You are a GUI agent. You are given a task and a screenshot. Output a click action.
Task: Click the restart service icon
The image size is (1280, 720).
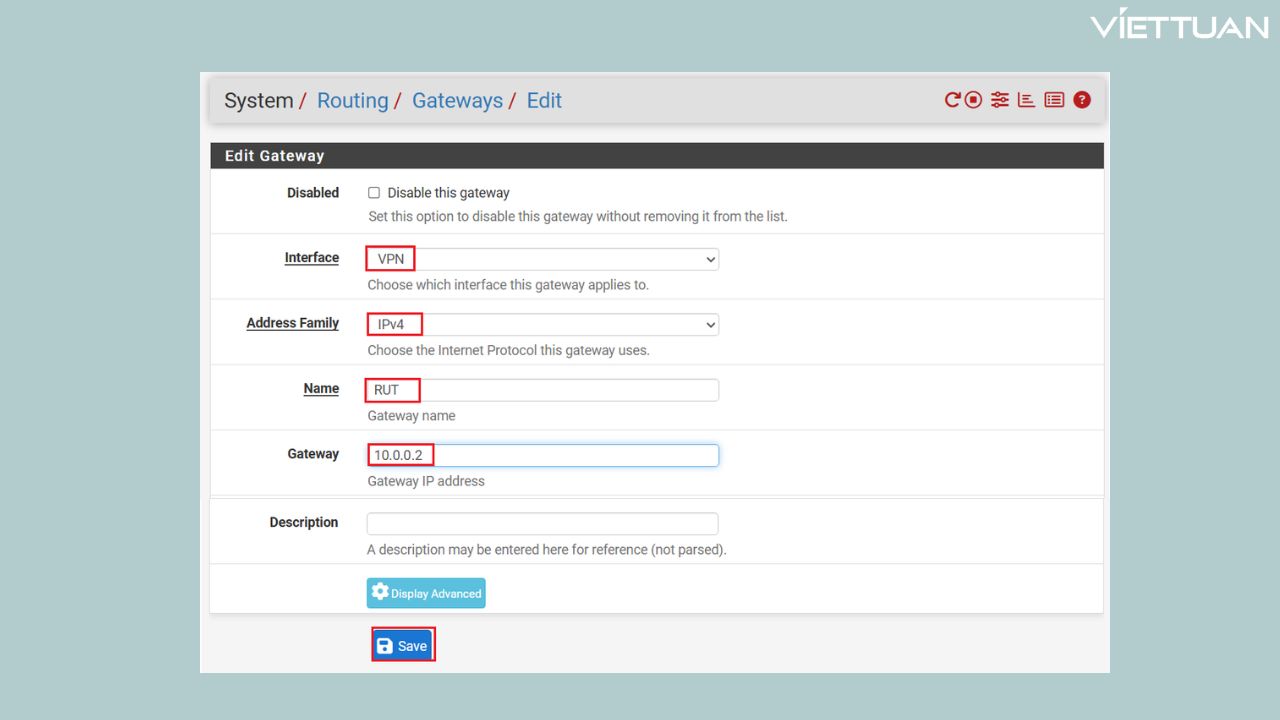(x=952, y=100)
